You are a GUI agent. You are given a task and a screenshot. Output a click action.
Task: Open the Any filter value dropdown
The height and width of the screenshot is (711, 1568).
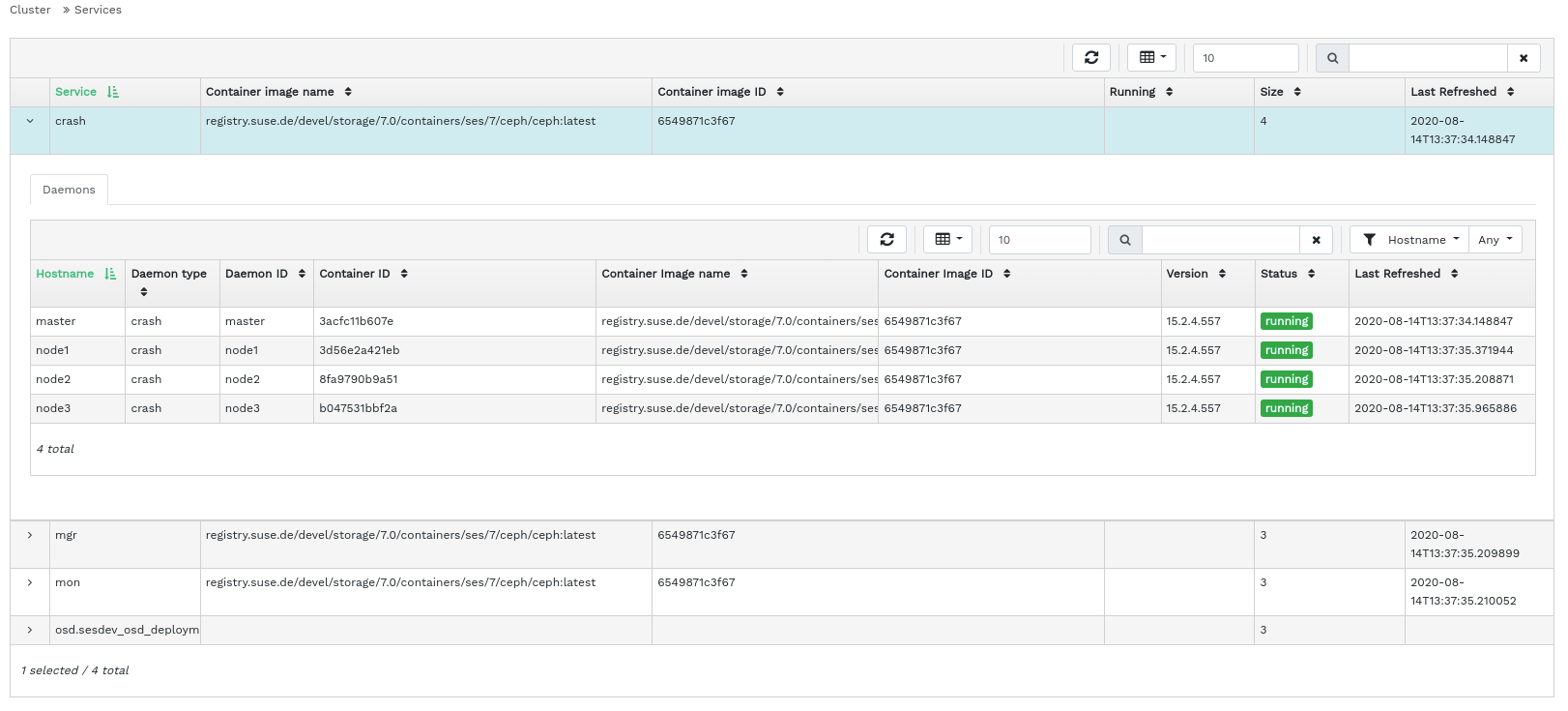click(x=1495, y=240)
